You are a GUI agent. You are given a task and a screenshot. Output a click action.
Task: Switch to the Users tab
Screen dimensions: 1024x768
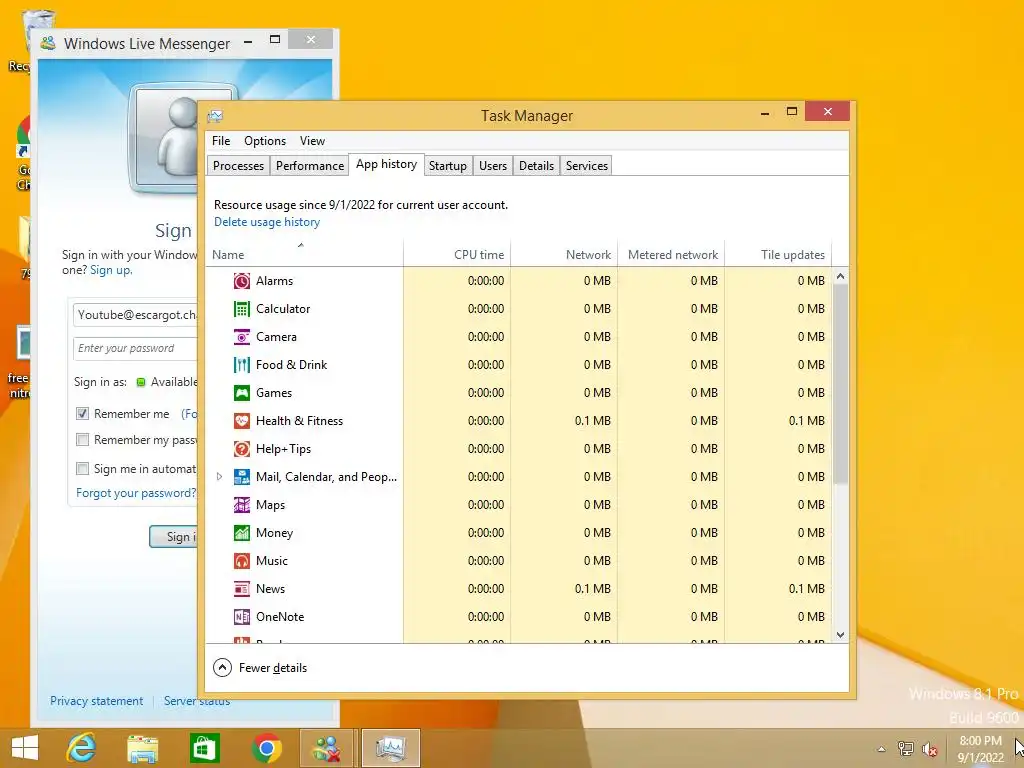coord(493,166)
